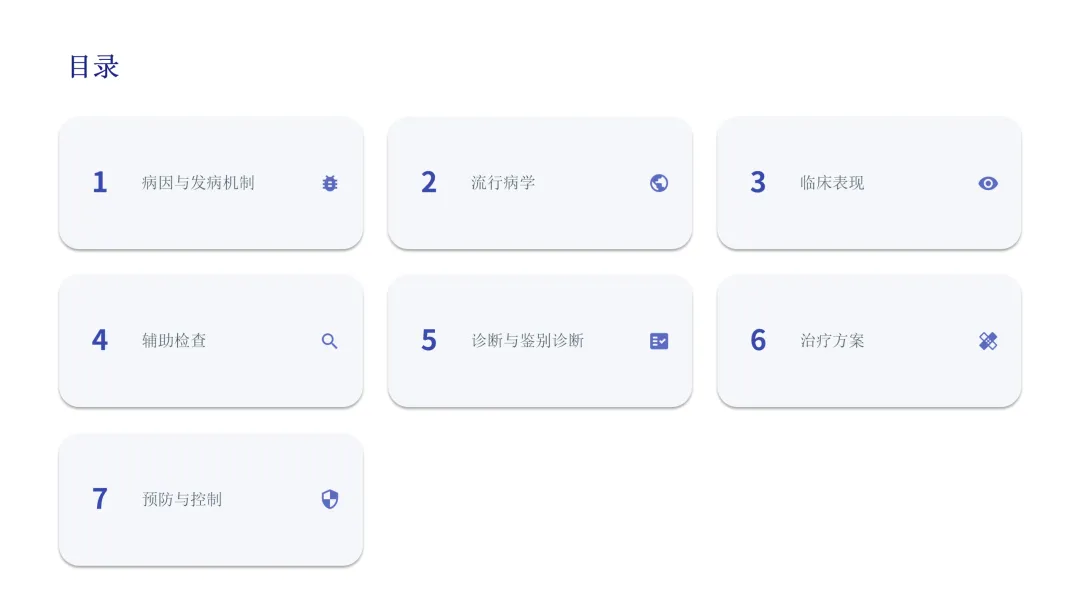Click the magnifier icon beside 辅助检查

[x=330, y=341]
